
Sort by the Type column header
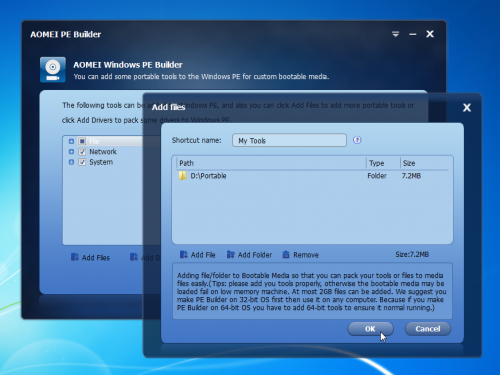point(383,163)
